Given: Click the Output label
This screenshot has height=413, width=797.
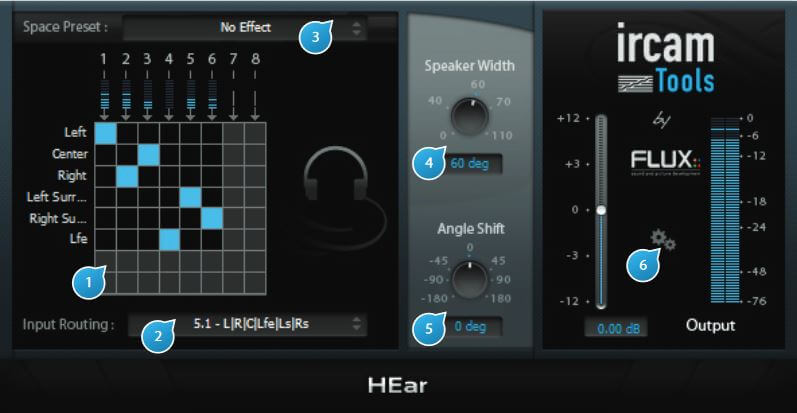Looking at the screenshot, I should click(711, 325).
